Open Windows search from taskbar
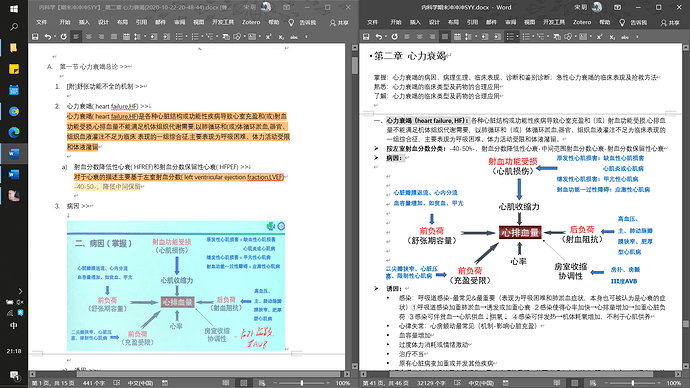This screenshot has width=690, height=388. coord(14,27)
